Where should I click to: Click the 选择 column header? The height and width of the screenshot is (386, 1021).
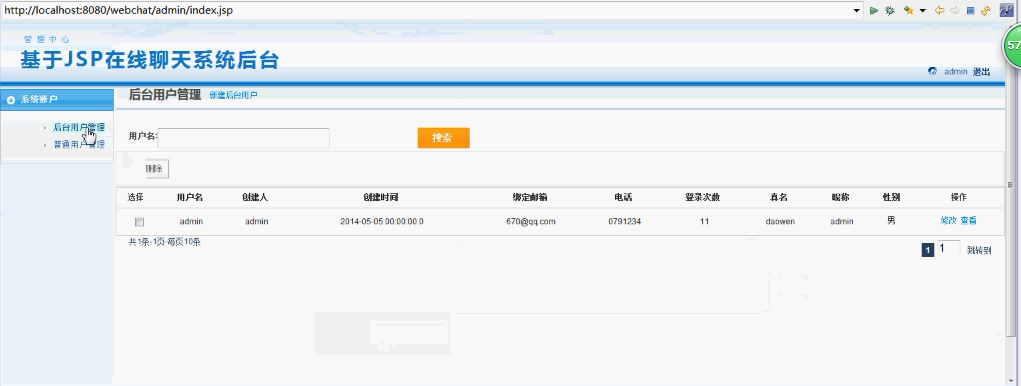[x=135, y=197]
